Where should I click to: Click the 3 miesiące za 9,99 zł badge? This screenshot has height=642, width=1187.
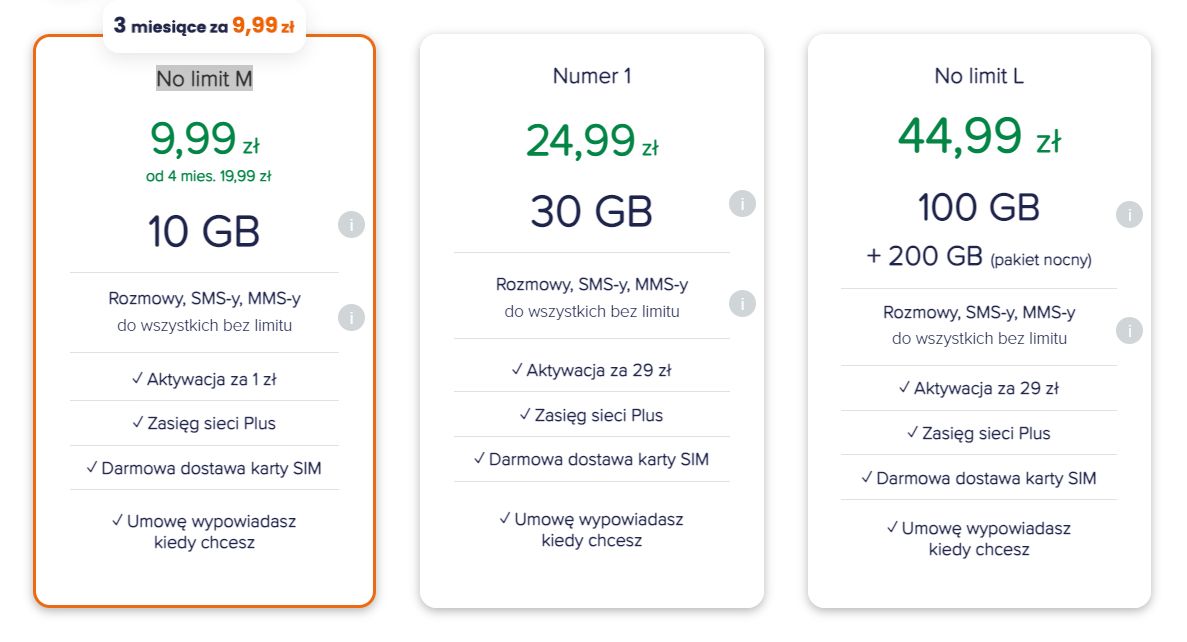[x=204, y=26]
